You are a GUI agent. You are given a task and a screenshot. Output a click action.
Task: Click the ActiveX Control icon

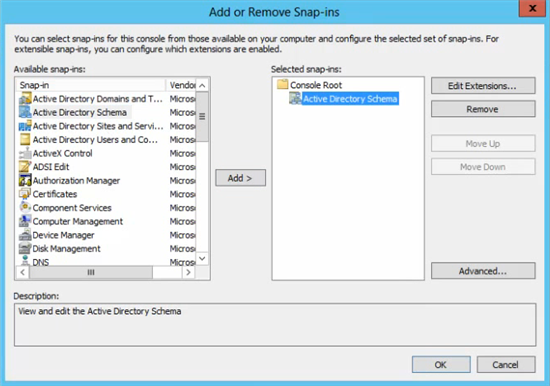[x=25, y=153]
